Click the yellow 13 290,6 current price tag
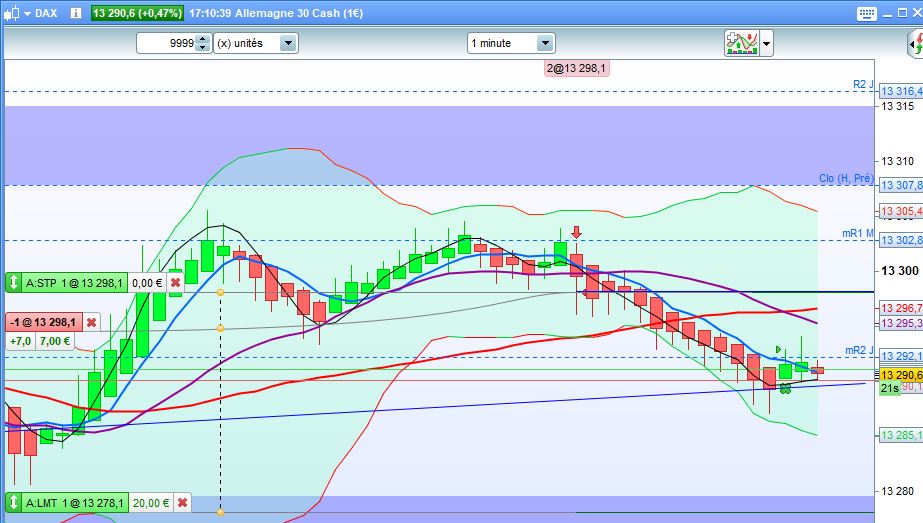923x523 pixels. tap(901, 375)
